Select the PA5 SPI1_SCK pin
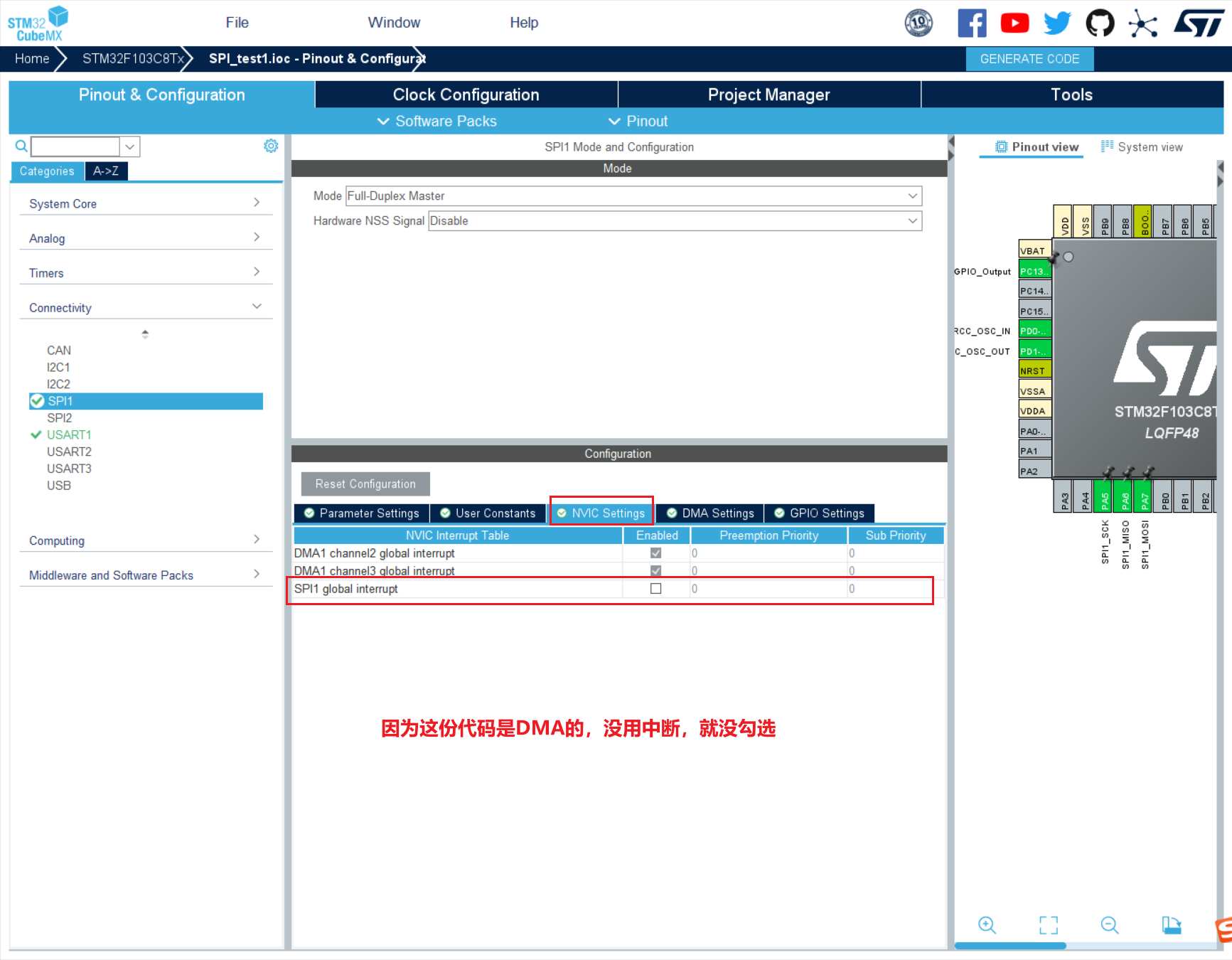 1104,497
